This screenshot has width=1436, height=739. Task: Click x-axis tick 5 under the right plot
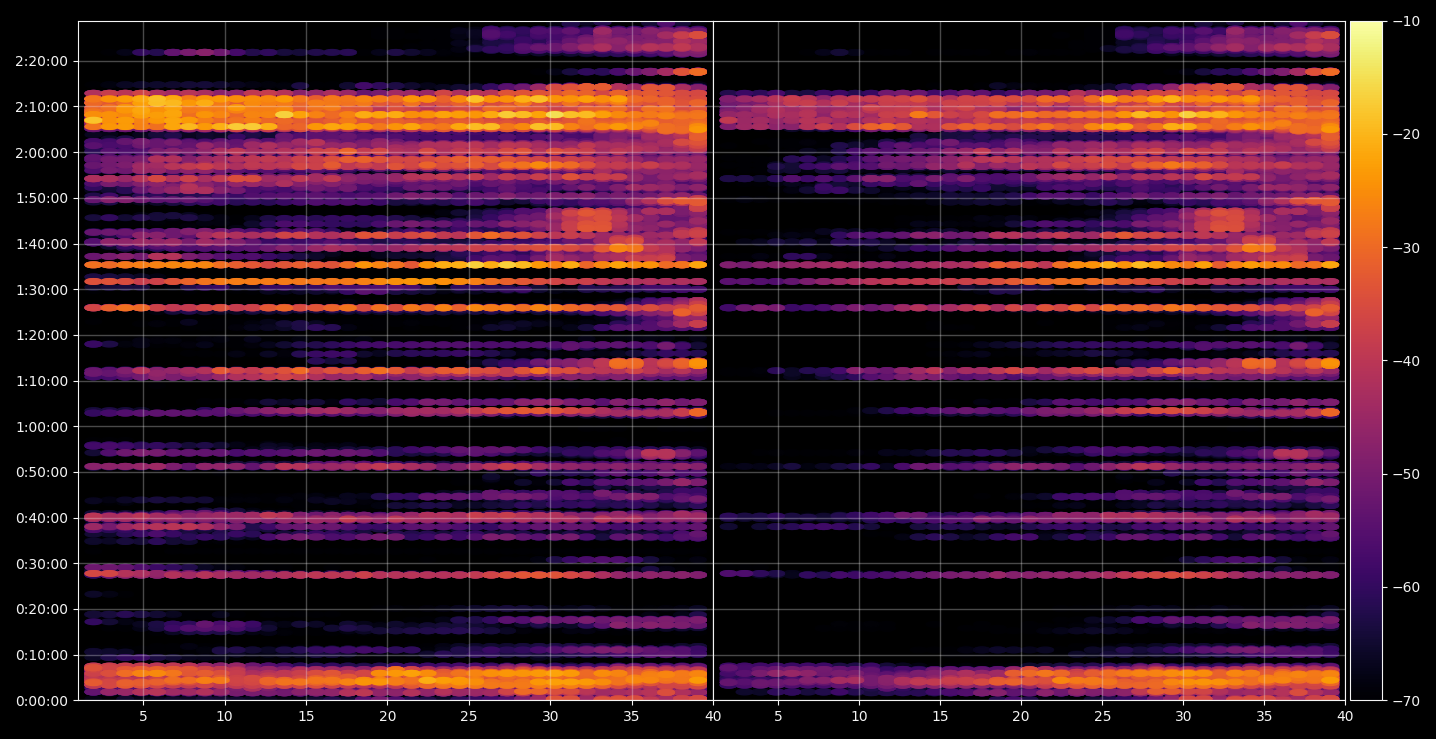777,716
